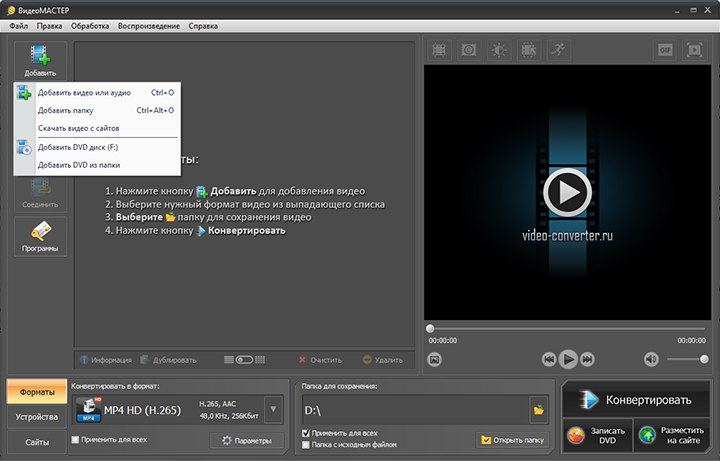Toggle list/grid view switch
720x461 pixels.
[x=244, y=360]
